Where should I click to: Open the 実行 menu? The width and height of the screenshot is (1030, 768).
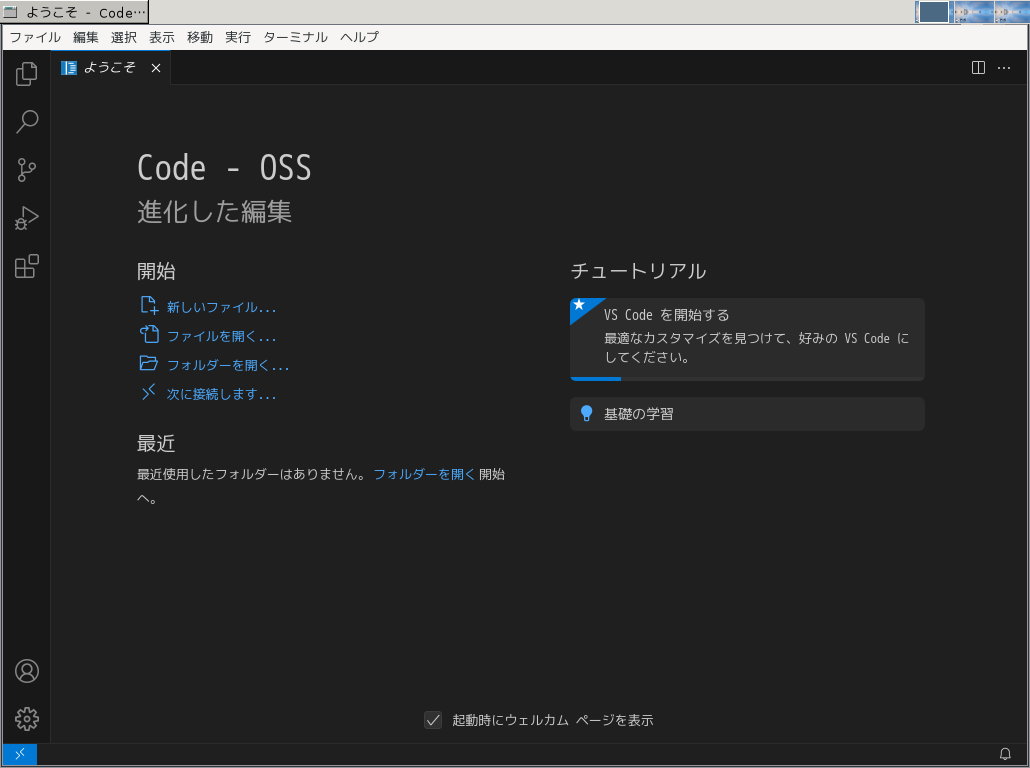(x=238, y=37)
